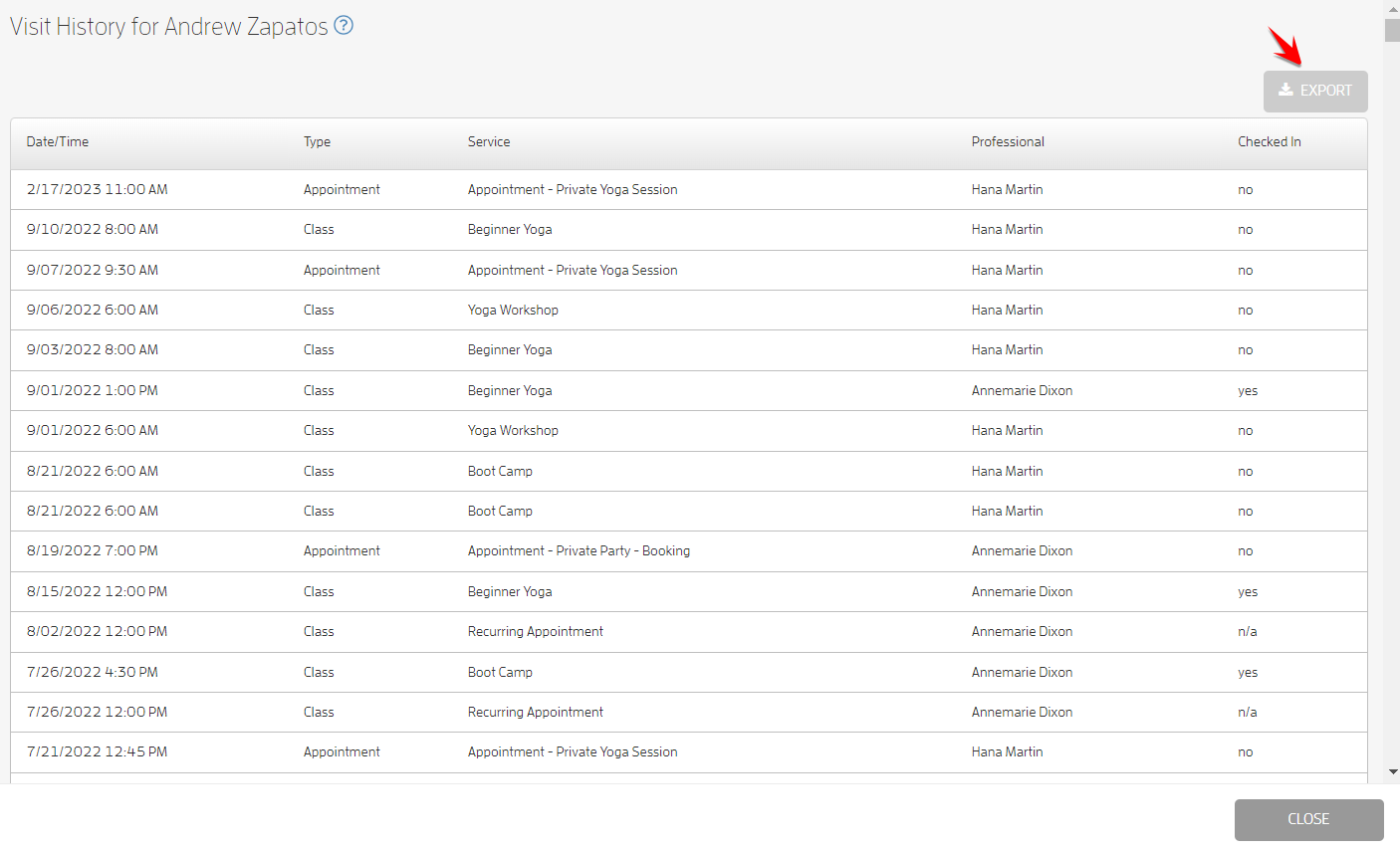Viewport: 1400px width, 853px height.
Task: Select the 9/01/2022 1:00 PM date cell
Action: 93,390
